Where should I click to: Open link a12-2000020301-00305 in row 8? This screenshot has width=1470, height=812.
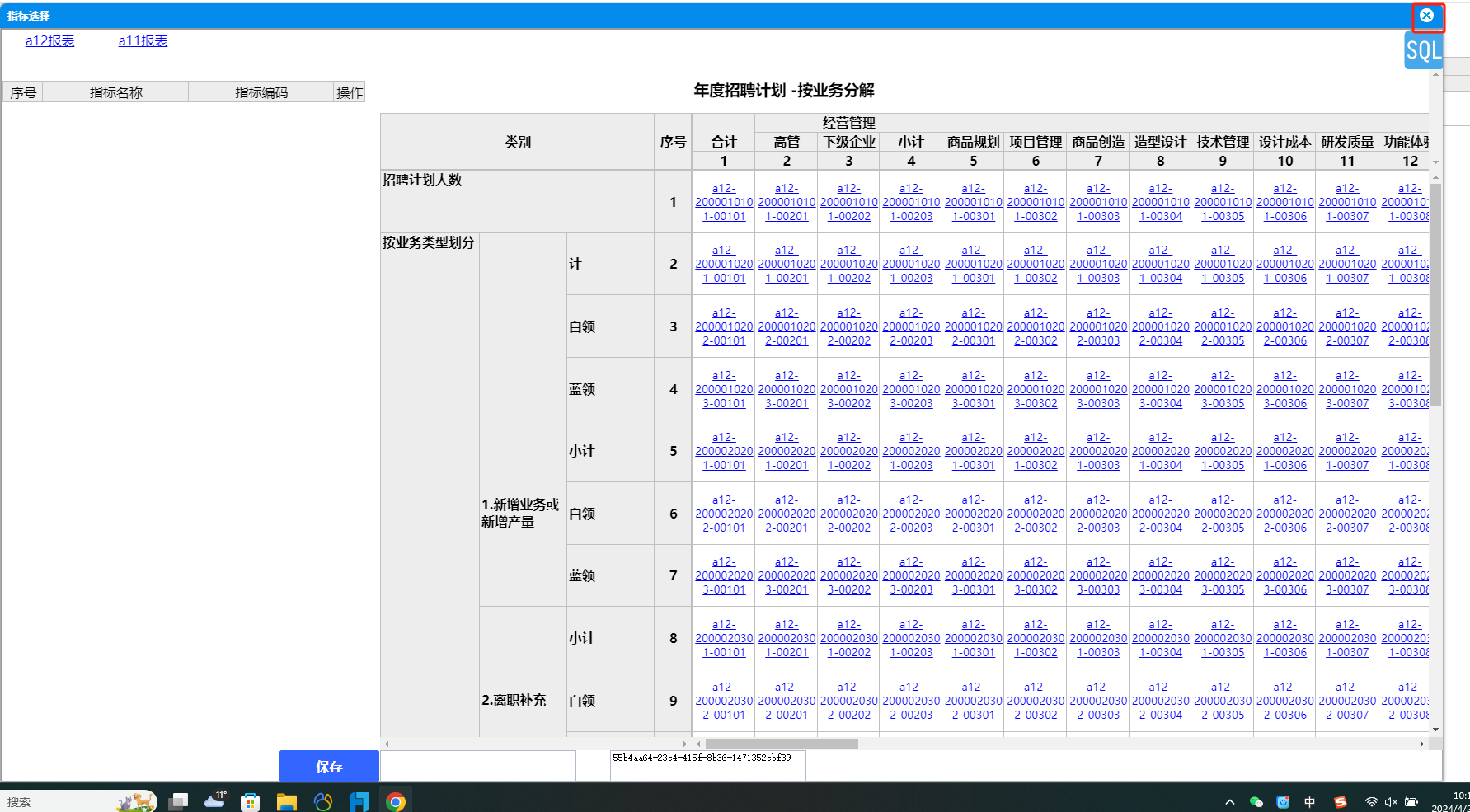click(1223, 638)
